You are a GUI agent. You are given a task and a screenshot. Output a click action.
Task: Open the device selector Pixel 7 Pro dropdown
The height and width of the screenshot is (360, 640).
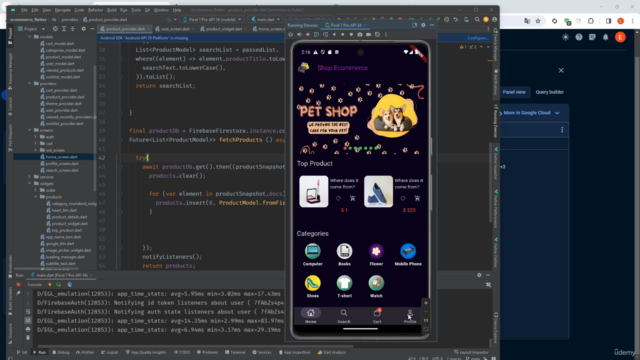[212, 19]
